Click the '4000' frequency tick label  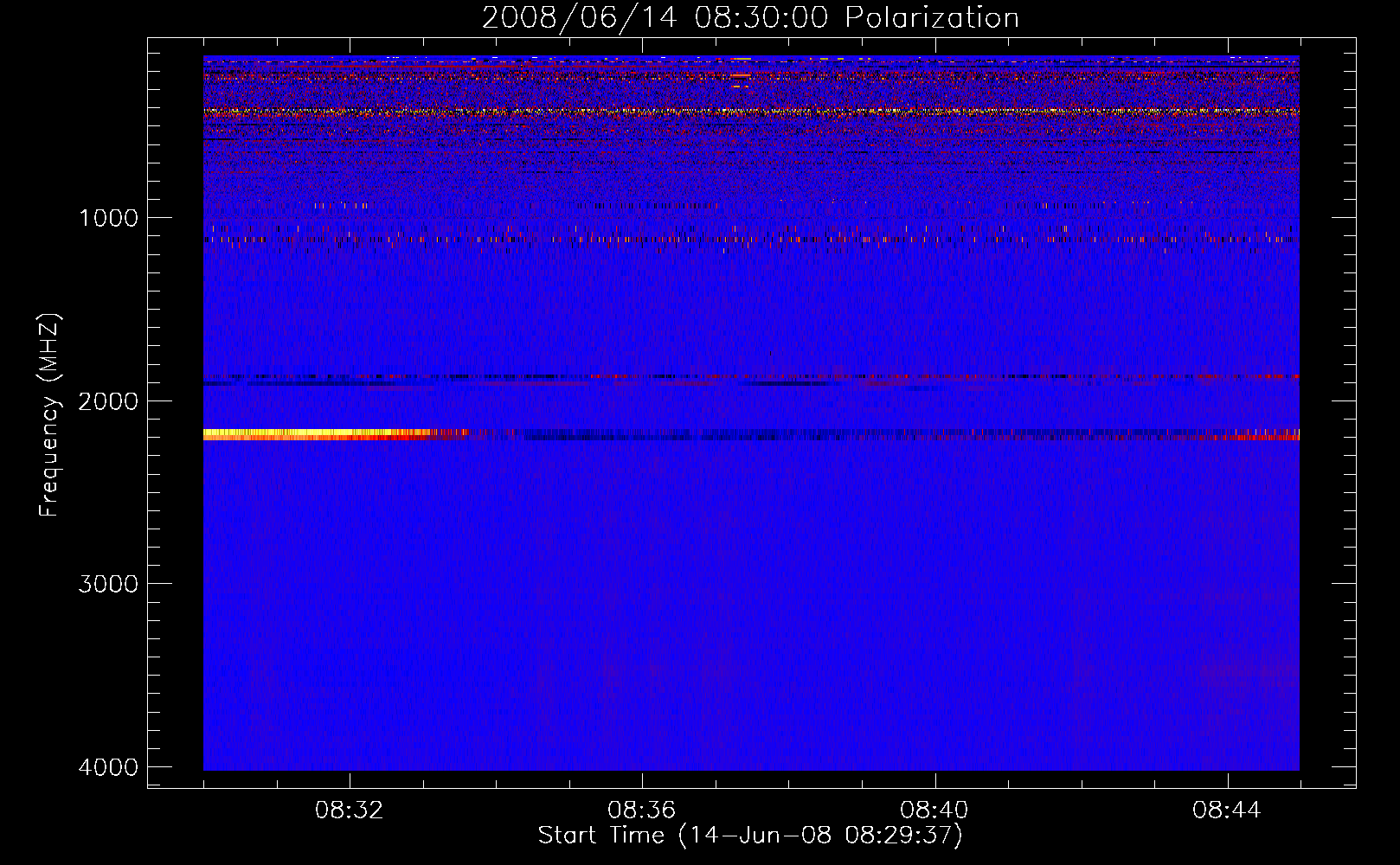click(108, 767)
